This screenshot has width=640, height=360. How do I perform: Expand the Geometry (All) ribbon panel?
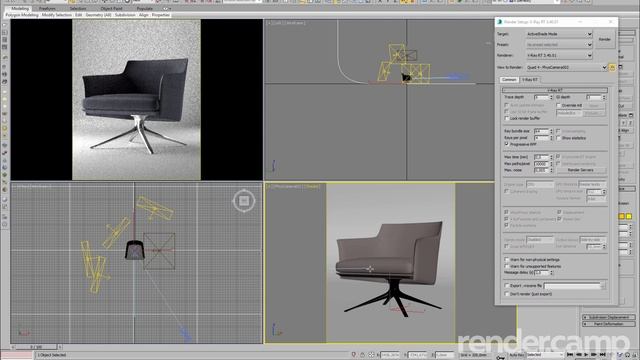98,15
